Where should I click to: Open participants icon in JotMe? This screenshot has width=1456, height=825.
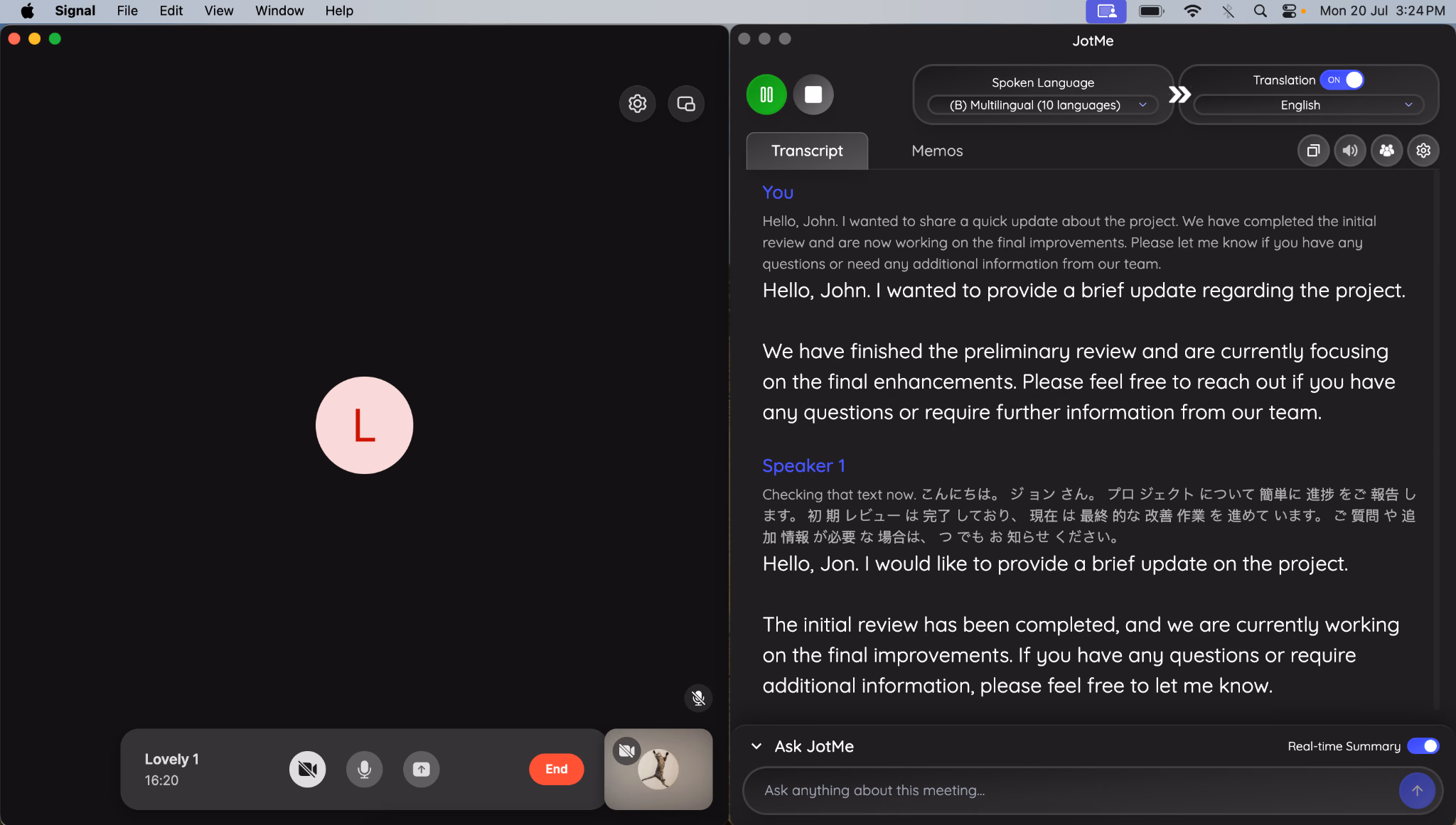click(1386, 151)
